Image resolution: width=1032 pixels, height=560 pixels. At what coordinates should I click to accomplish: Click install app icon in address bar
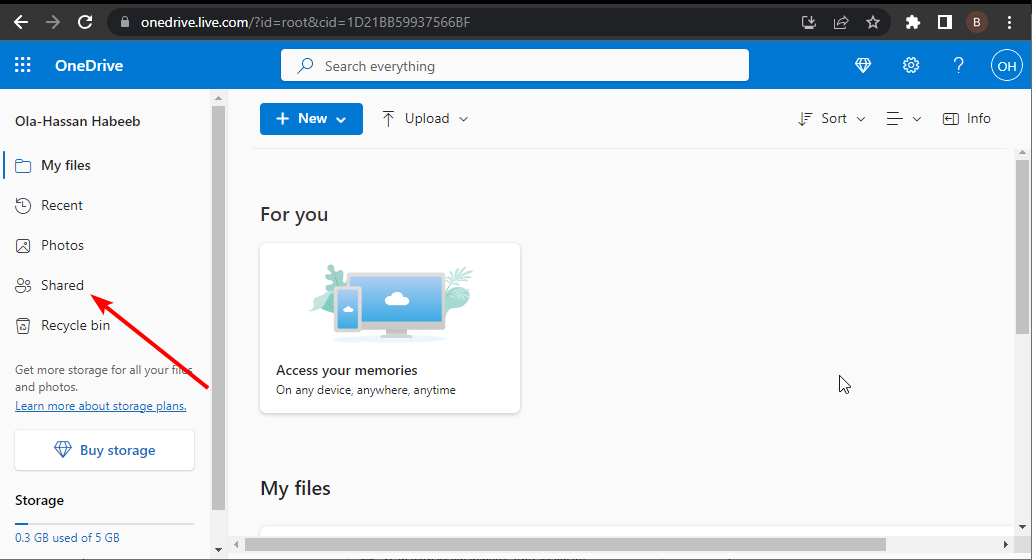809,22
